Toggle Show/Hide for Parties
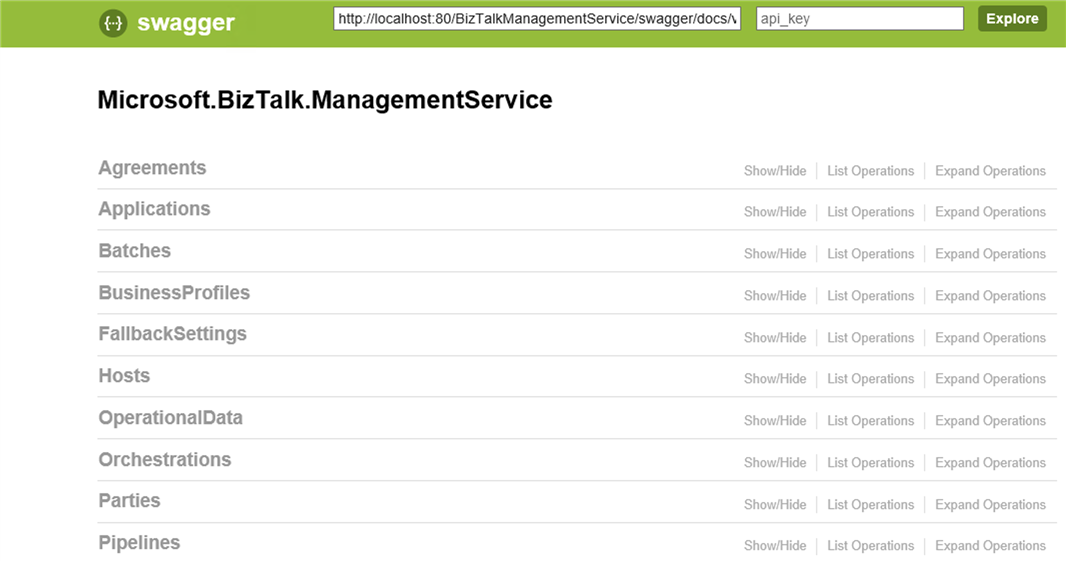 pyautogui.click(x=775, y=505)
